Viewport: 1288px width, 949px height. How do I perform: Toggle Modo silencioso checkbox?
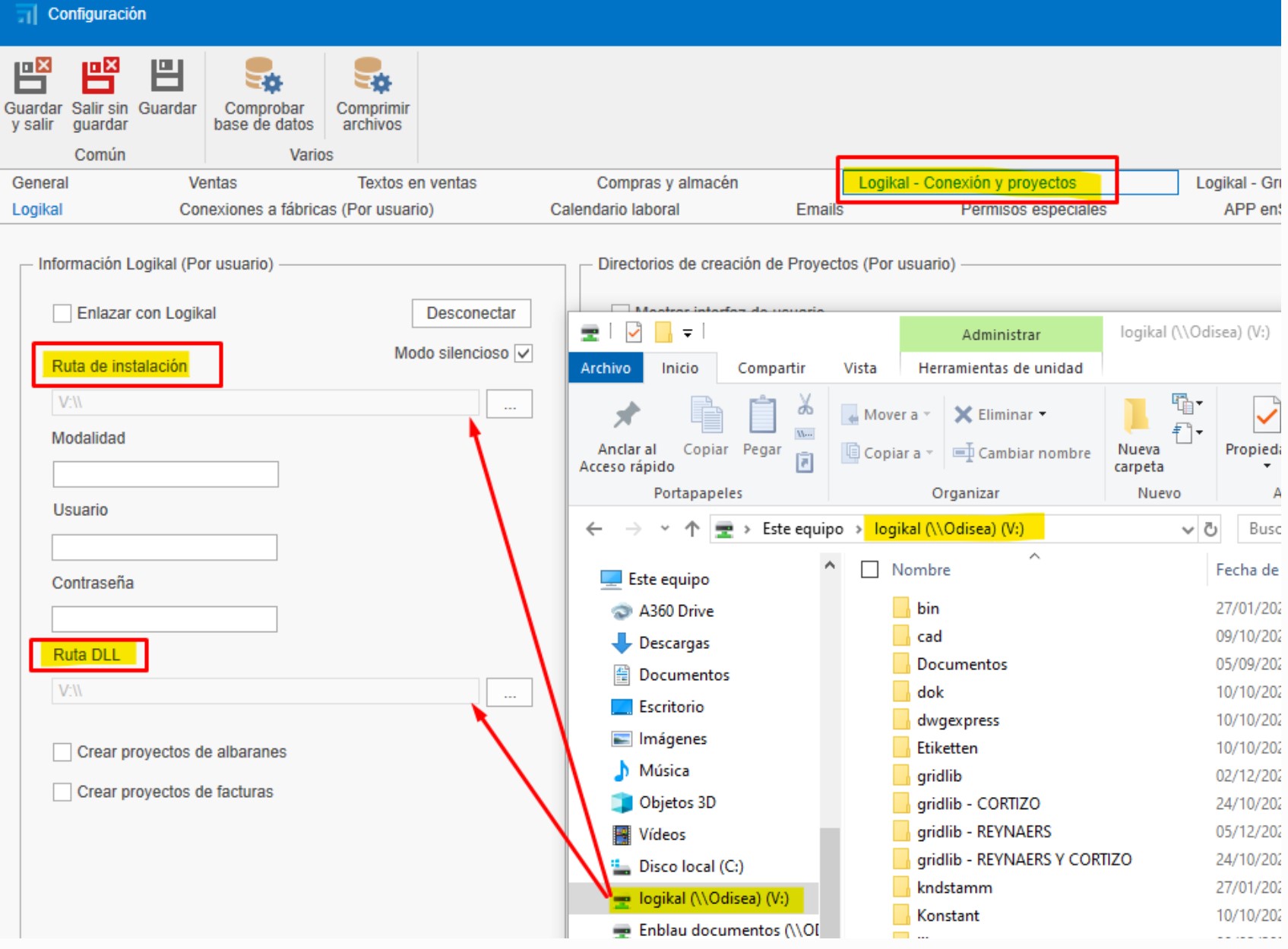click(x=524, y=354)
